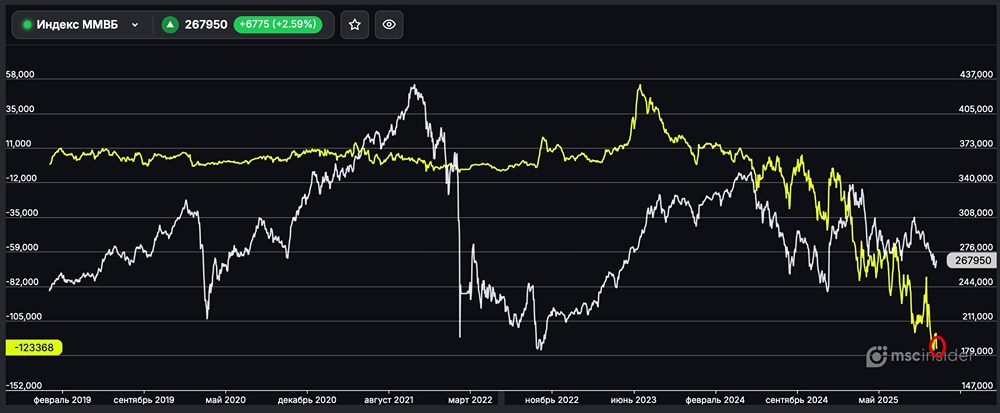This screenshot has width=1000, height=413.
Task: Click the сентябрь 2019 date label
Action: tap(144, 400)
